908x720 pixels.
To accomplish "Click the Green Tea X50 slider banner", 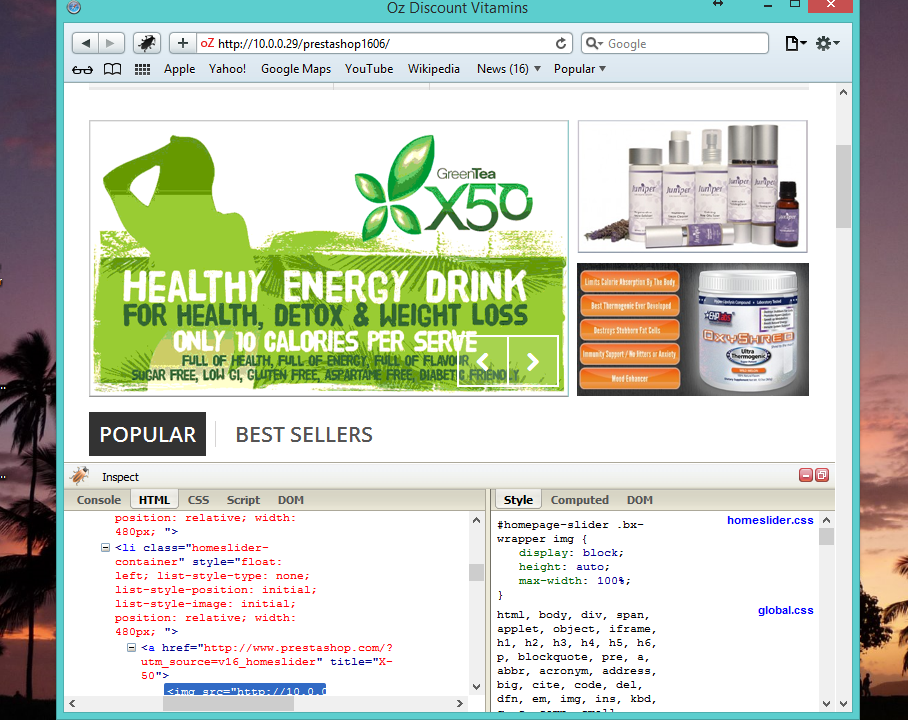I will click(x=329, y=258).
